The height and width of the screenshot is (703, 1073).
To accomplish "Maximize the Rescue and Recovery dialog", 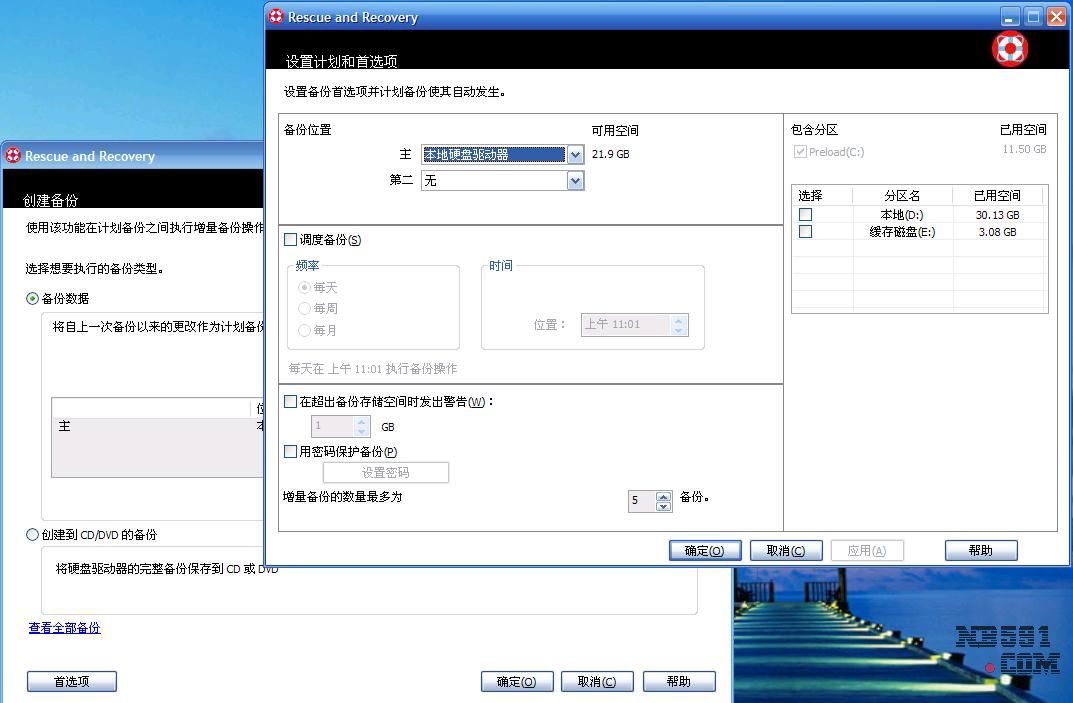I will (1032, 16).
